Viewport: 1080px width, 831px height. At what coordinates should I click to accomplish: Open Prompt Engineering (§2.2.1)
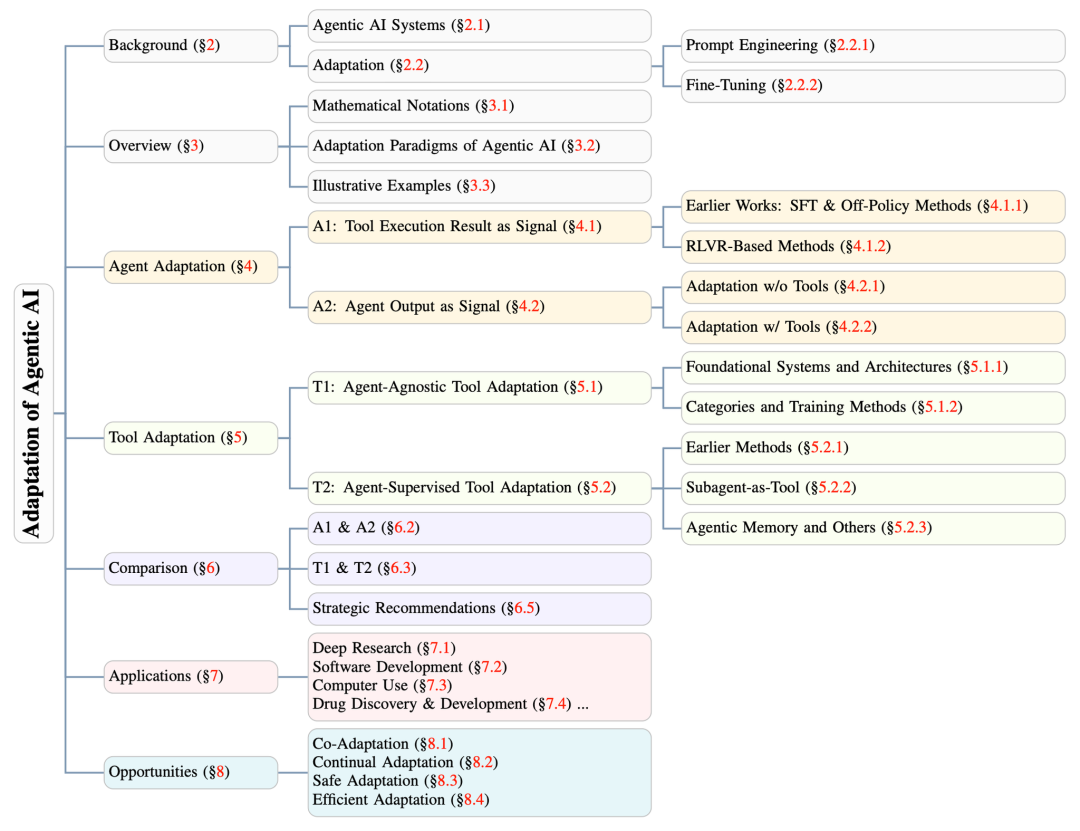(873, 45)
